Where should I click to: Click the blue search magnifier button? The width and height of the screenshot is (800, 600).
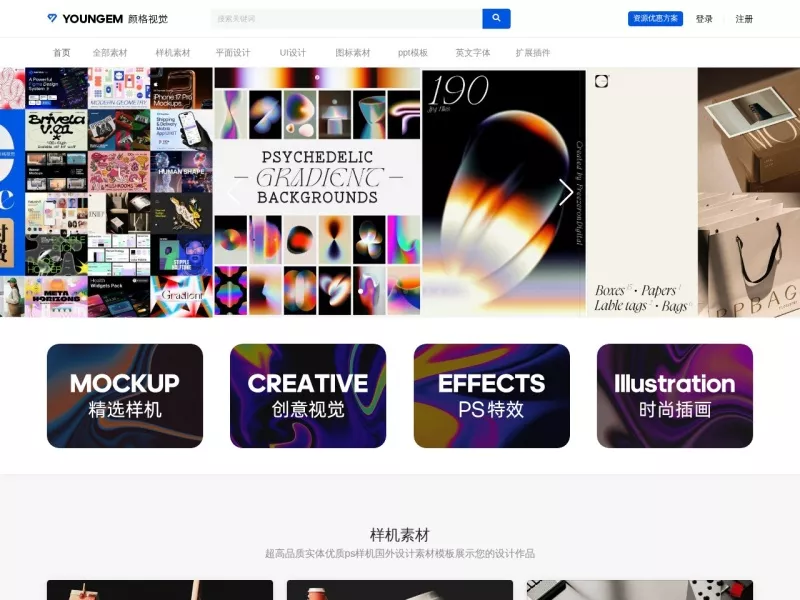point(496,18)
